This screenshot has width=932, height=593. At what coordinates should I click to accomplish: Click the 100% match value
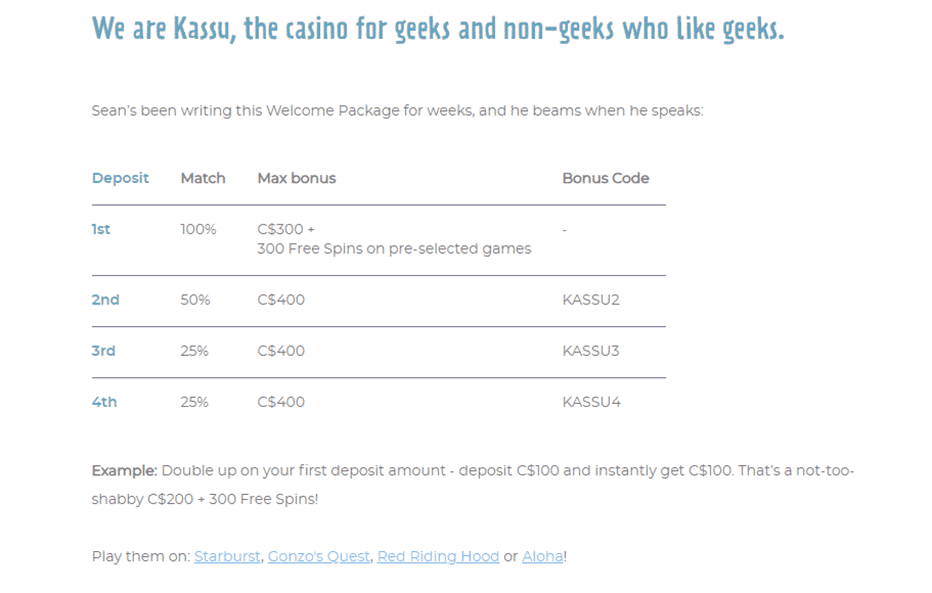tap(199, 229)
